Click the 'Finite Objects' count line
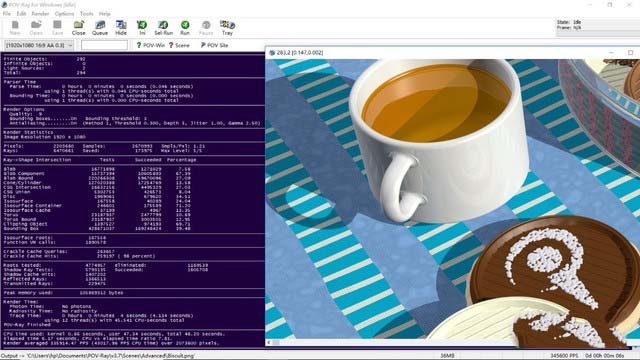The image size is (640, 360). [44, 59]
